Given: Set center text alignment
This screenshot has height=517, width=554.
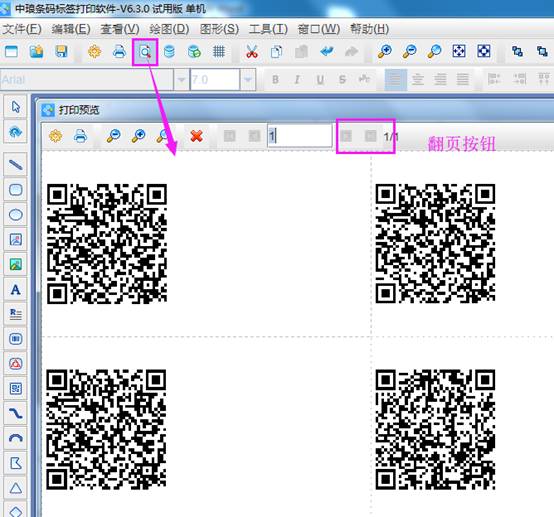Looking at the screenshot, I should 418,80.
